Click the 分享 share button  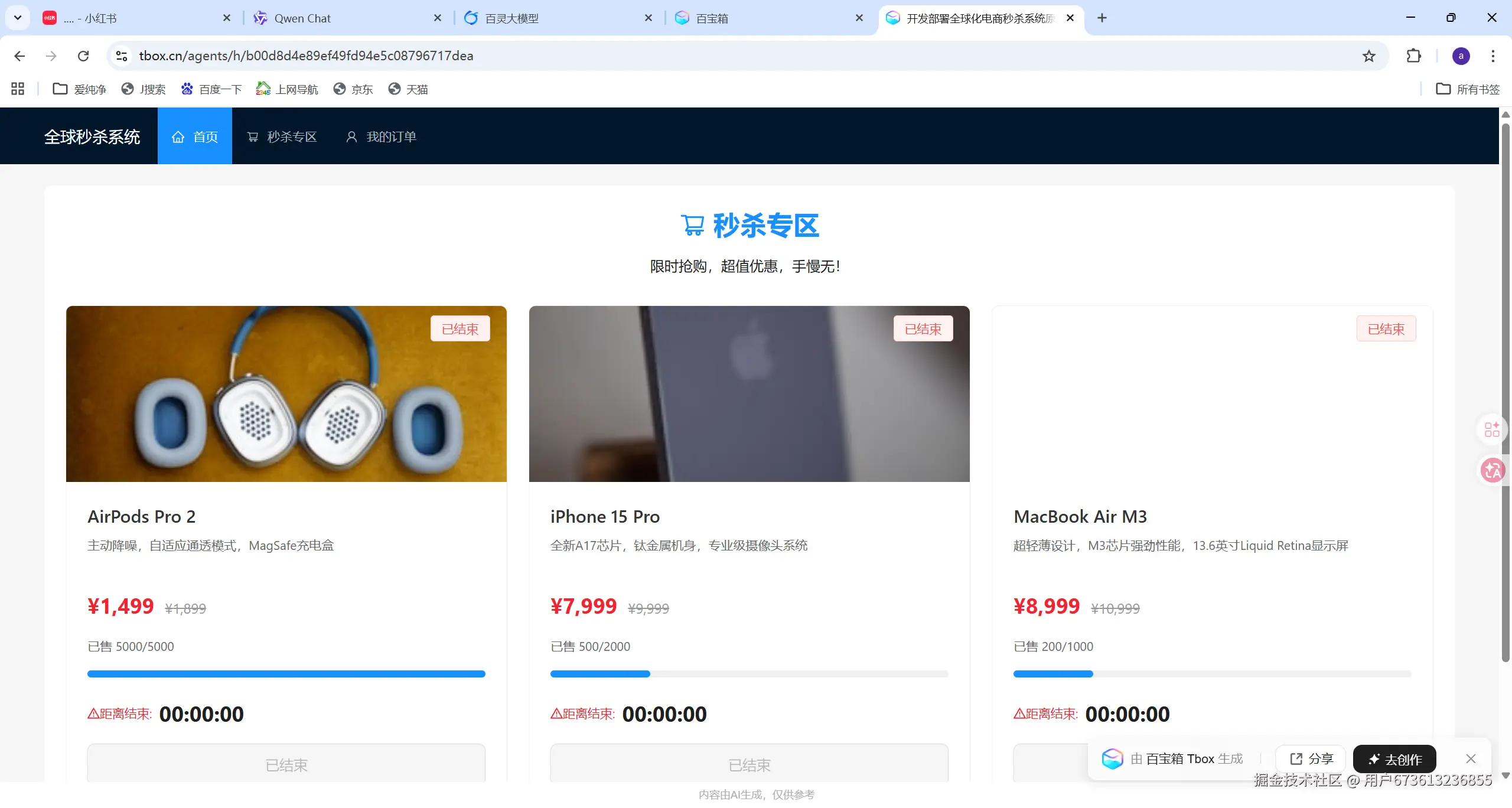click(1311, 758)
